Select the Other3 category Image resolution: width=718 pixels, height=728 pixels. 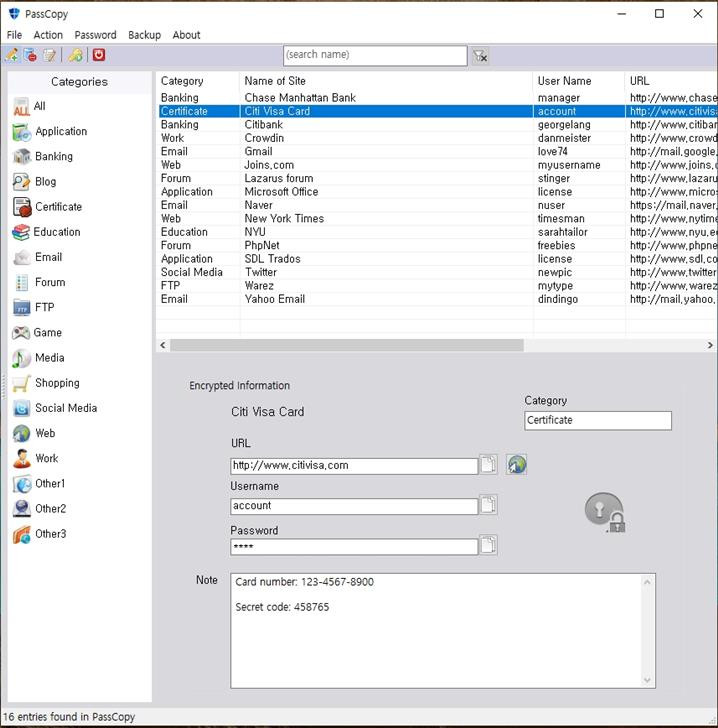[x=39, y=534]
